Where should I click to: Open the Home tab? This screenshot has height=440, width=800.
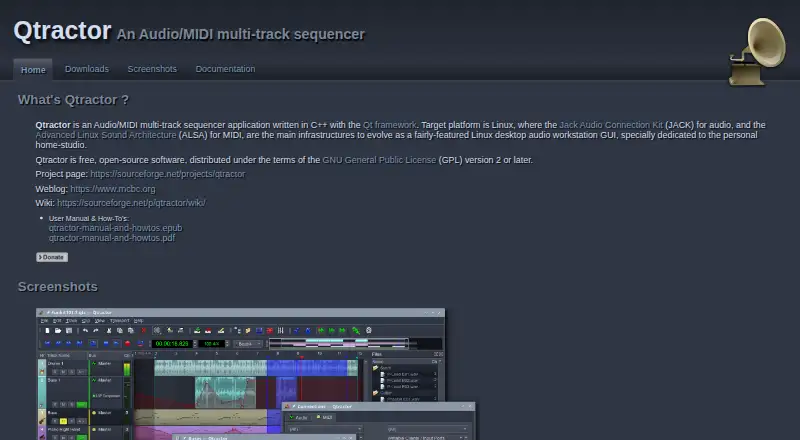click(33, 69)
